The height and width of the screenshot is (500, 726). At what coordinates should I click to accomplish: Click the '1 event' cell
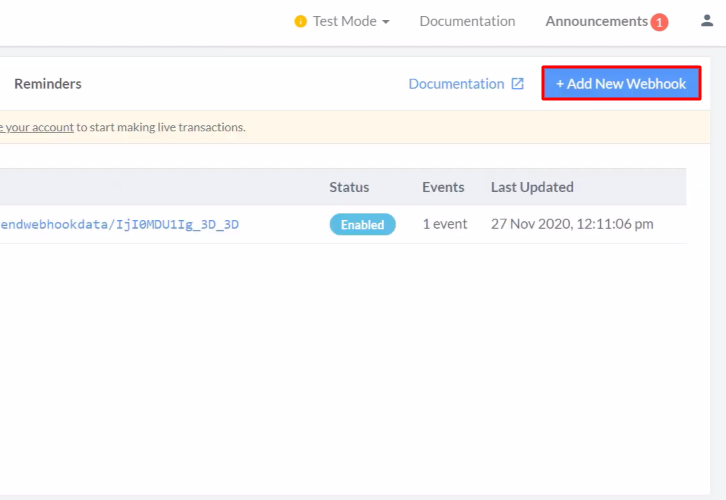(x=445, y=224)
